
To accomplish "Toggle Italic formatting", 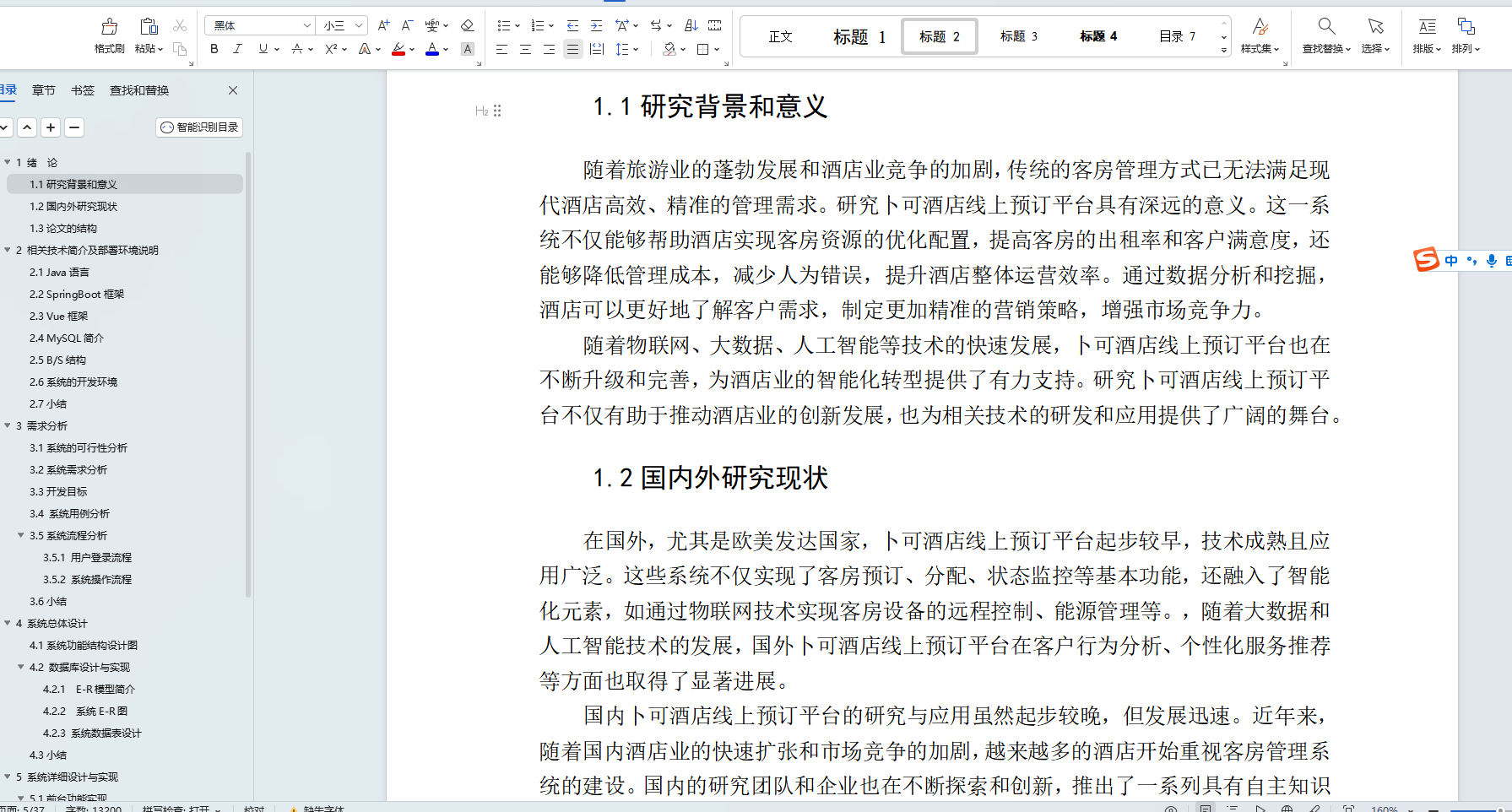I will click(x=237, y=49).
